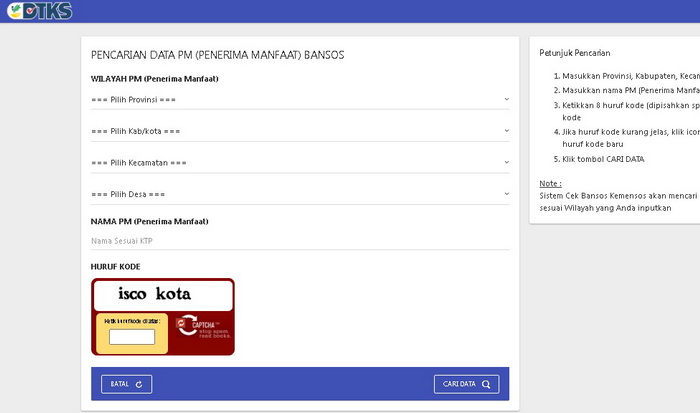700x413 pixels.
Task: Click 'Jika huruf kode kurang jelas' instruction
Action: click(631, 138)
